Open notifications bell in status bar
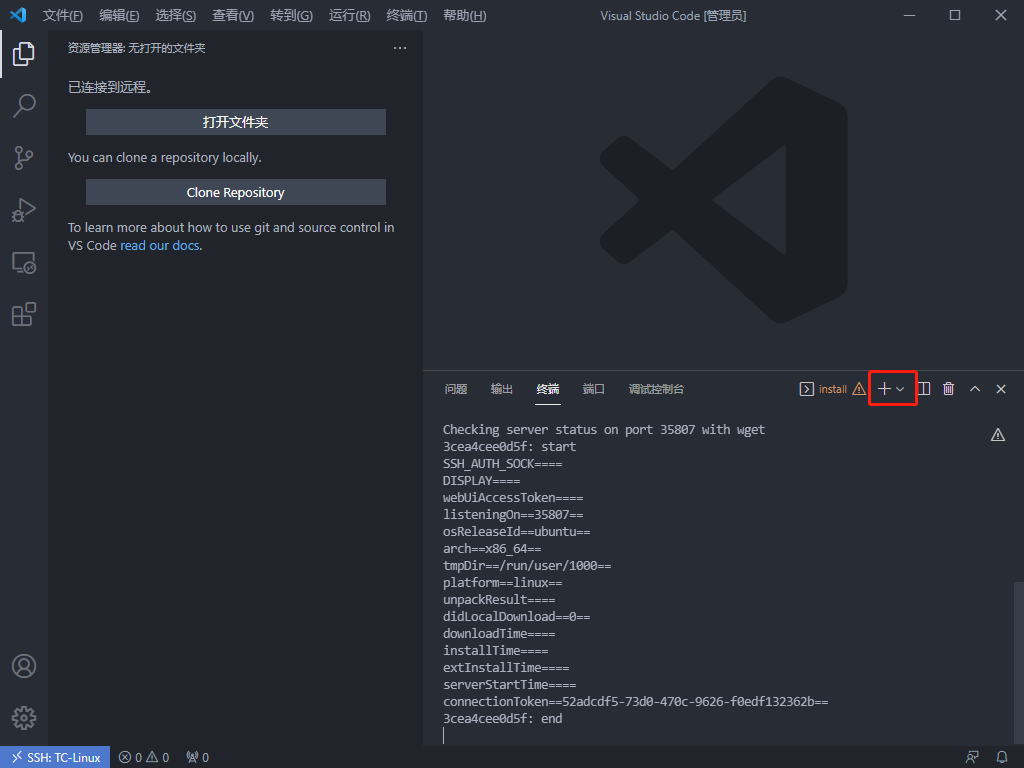Viewport: 1024px width, 768px height. [1002, 757]
